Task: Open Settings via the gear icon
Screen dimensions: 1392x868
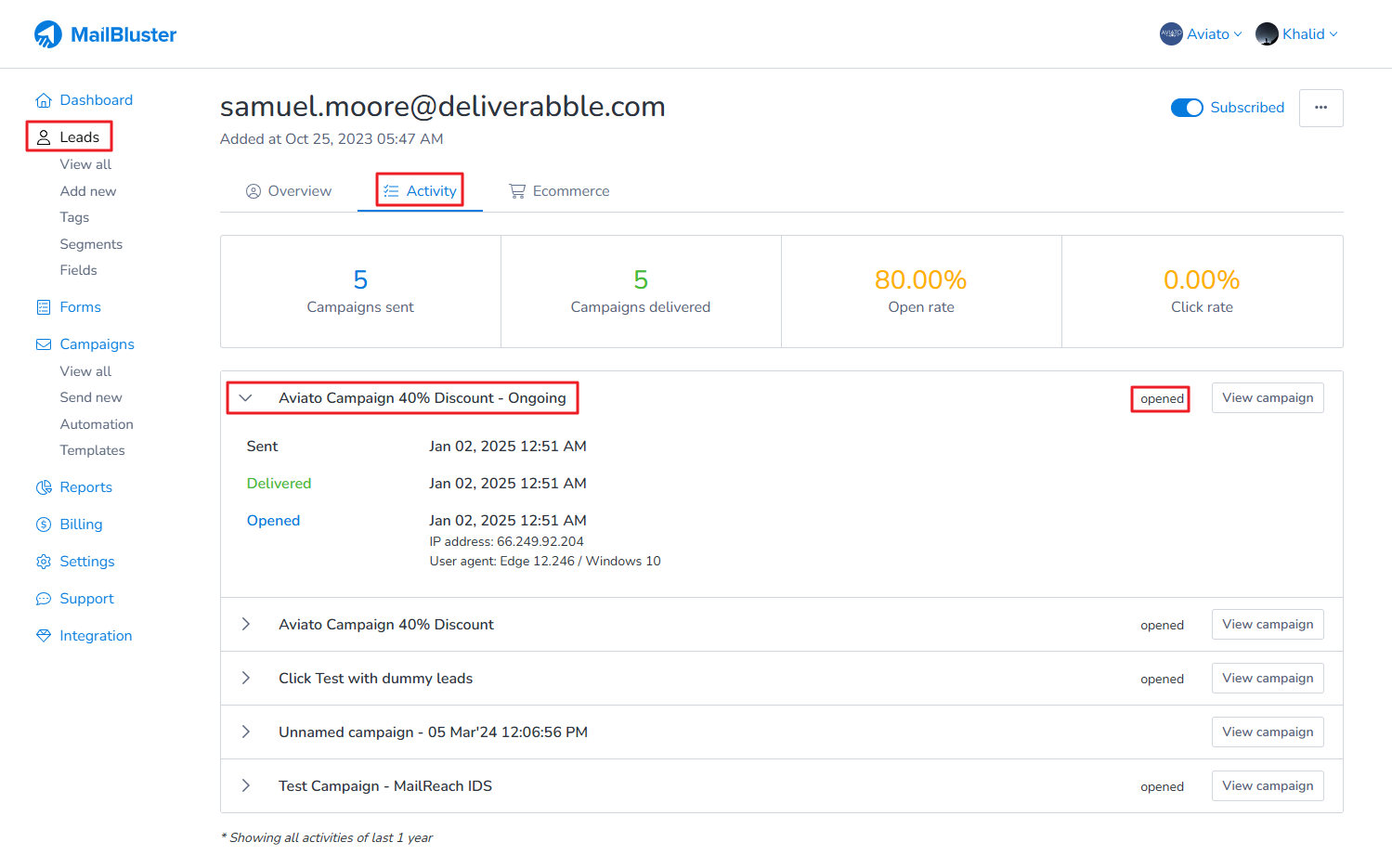Action: 44,562
